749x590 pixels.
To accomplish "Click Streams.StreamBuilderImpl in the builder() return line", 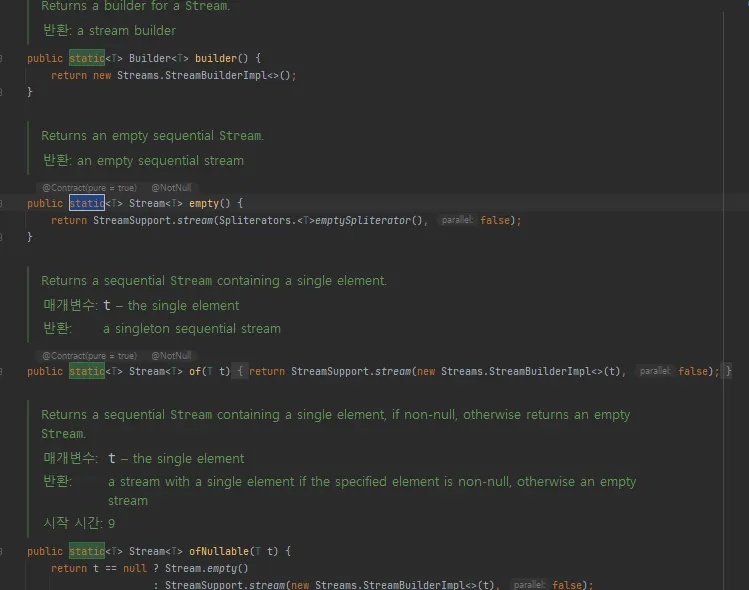I will [192, 75].
